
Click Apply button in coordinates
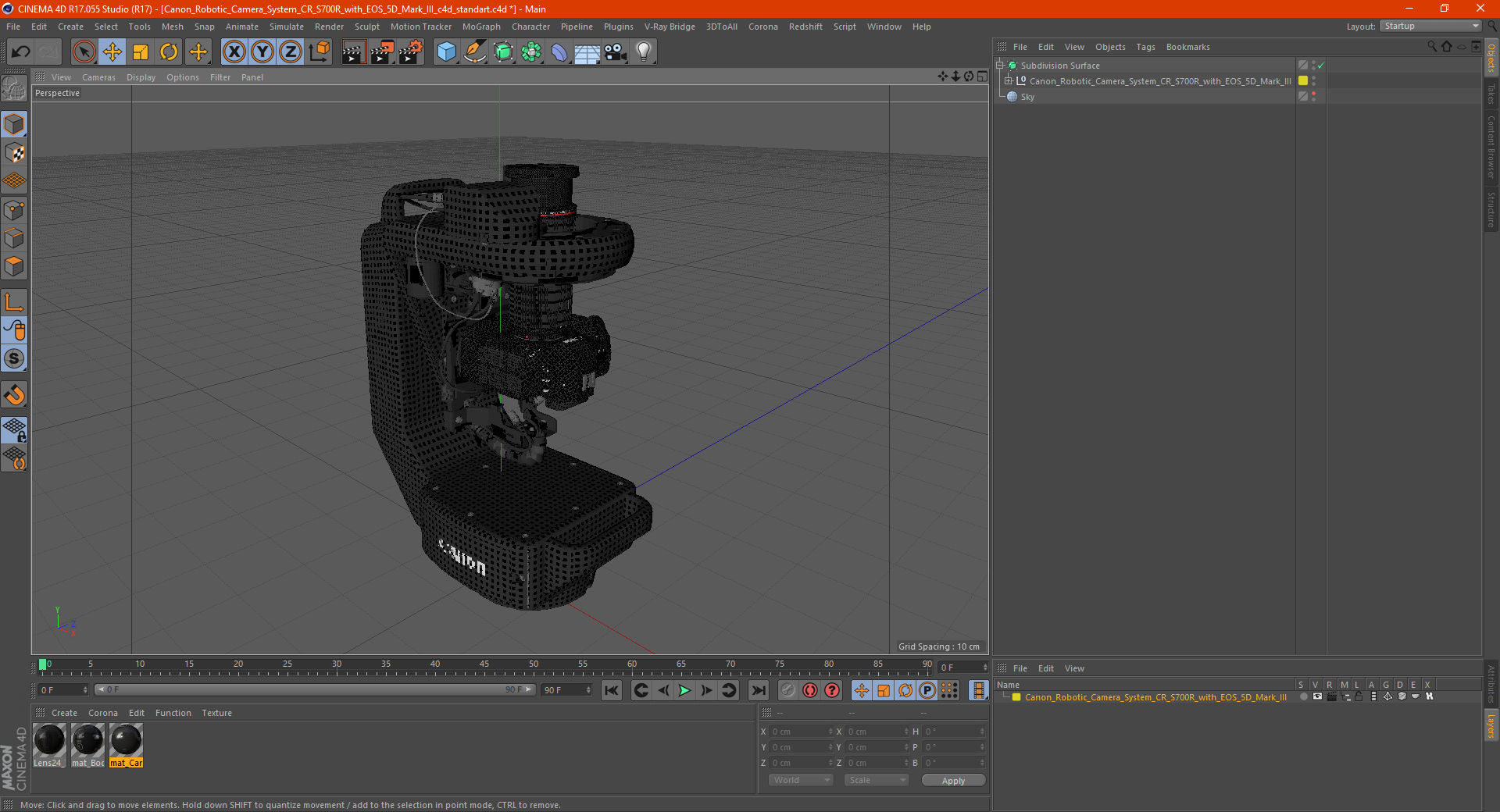[953, 781]
